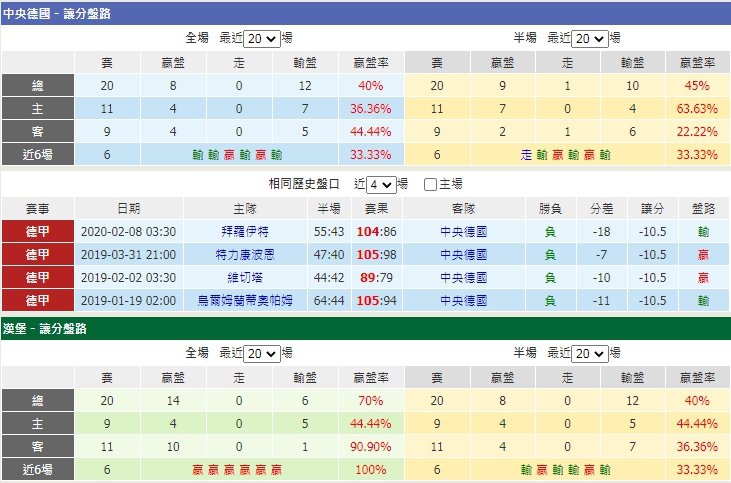Image resolution: width=731 pixels, height=483 pixels.
Task: Click 漢堡 half-time away win rate 36.36%
Action: point(697,447)
